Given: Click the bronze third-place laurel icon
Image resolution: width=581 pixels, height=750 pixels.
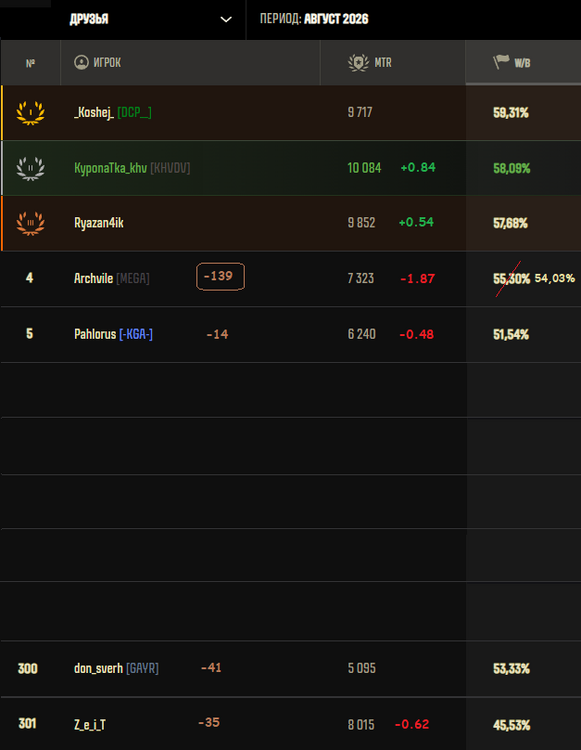Looking at the screenshot, I should click(31, 223).
